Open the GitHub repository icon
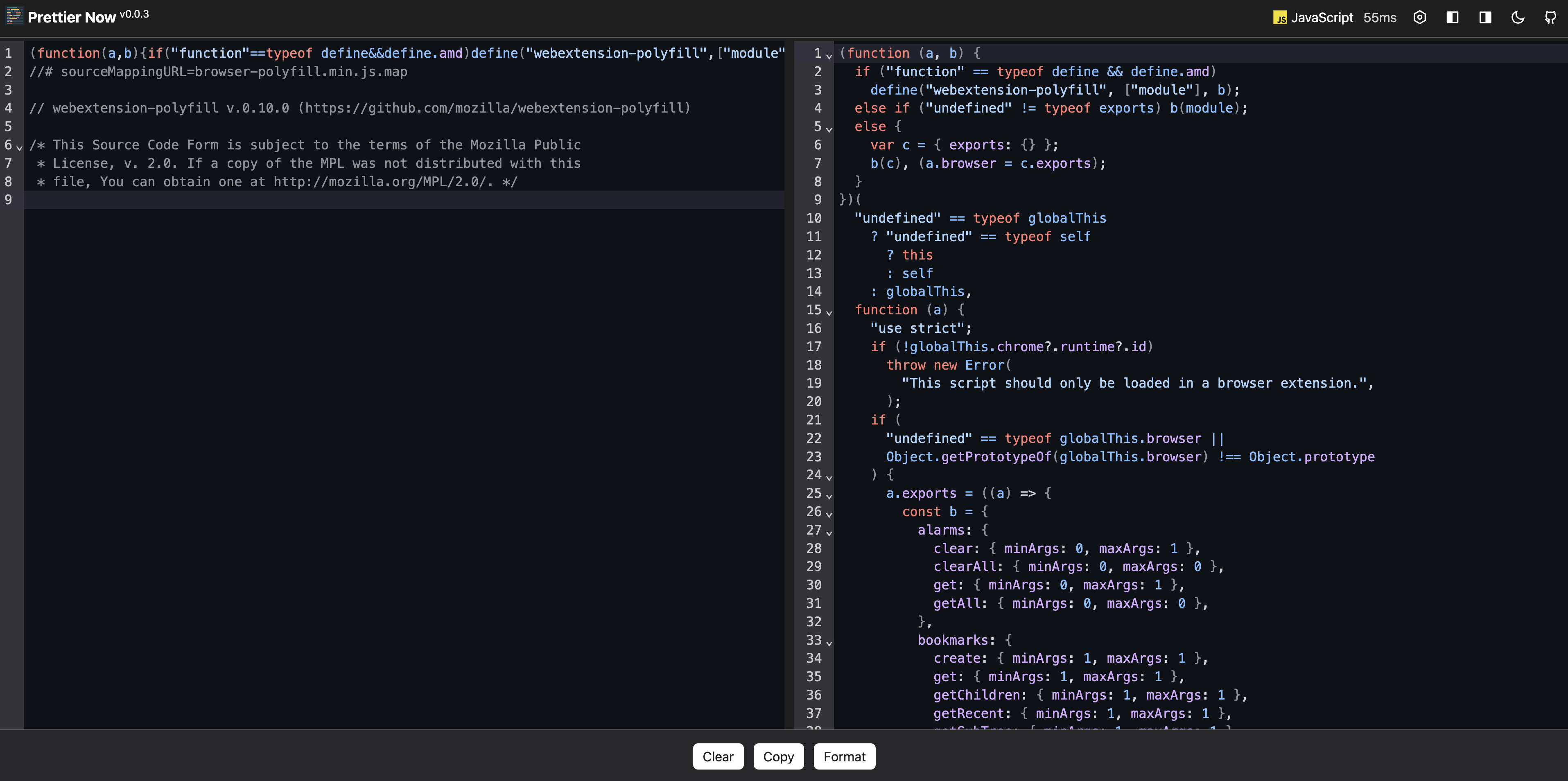The image size is (1568, 781). [1550, 17]
